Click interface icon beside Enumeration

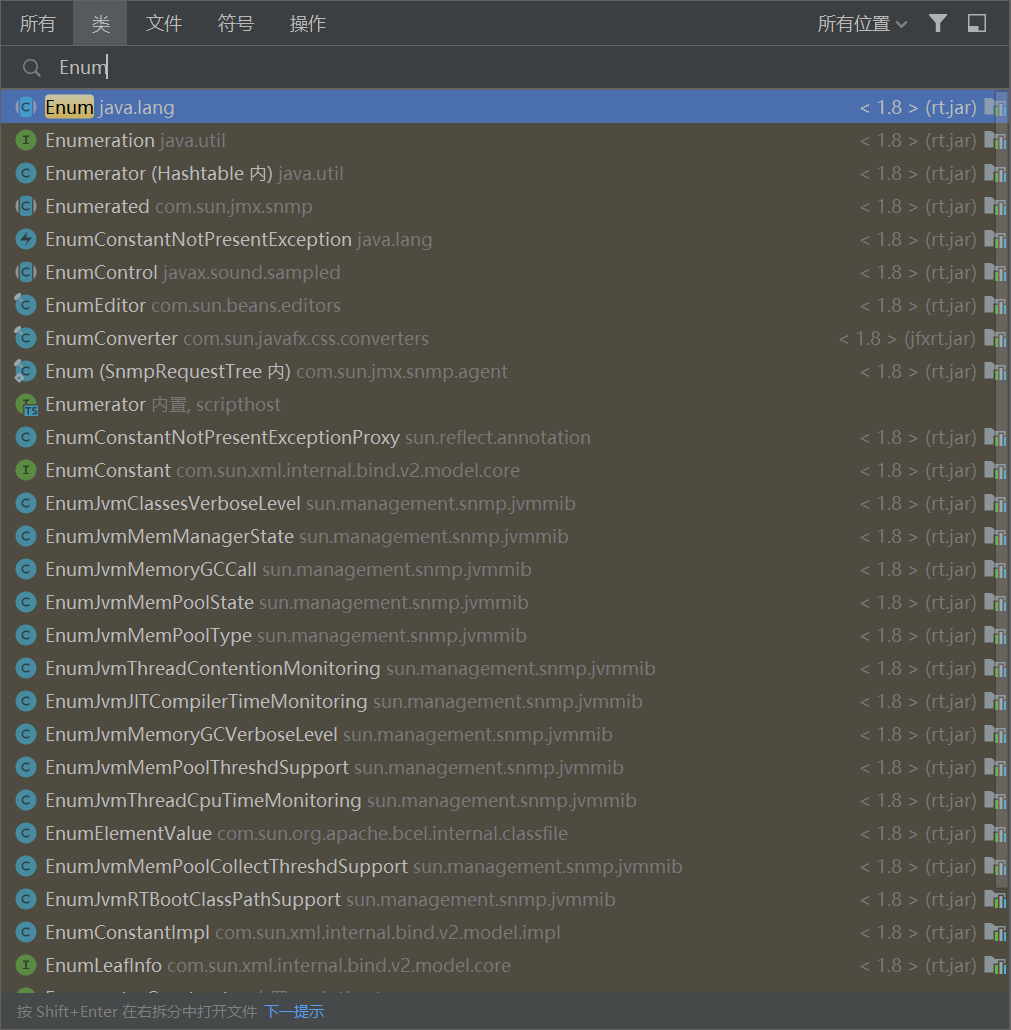click(x=26, y=140)
